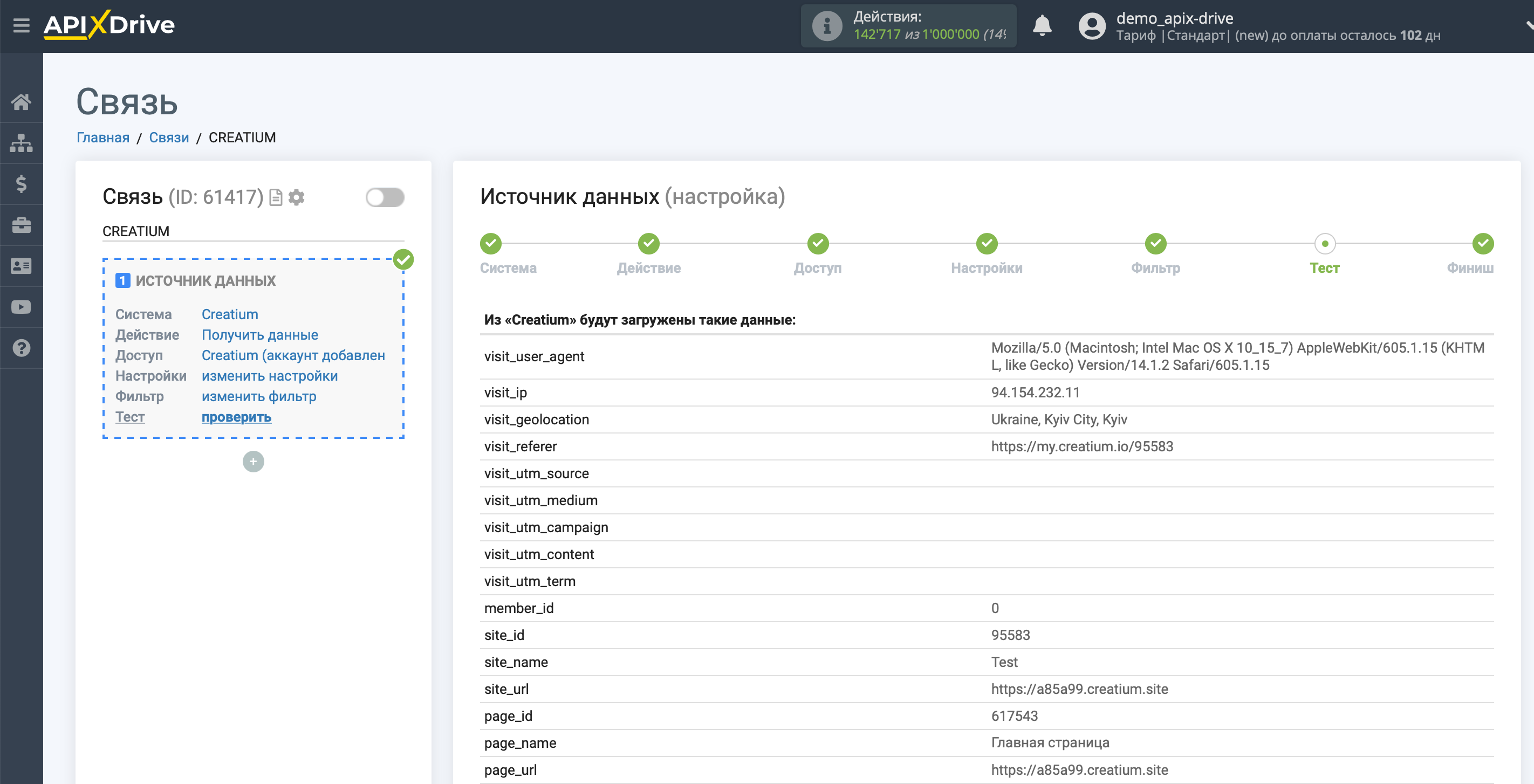Select the visit_geolocation value Ukraine, Kyiv
This screenshot has height=784, width=1534.
(1059, 419)
